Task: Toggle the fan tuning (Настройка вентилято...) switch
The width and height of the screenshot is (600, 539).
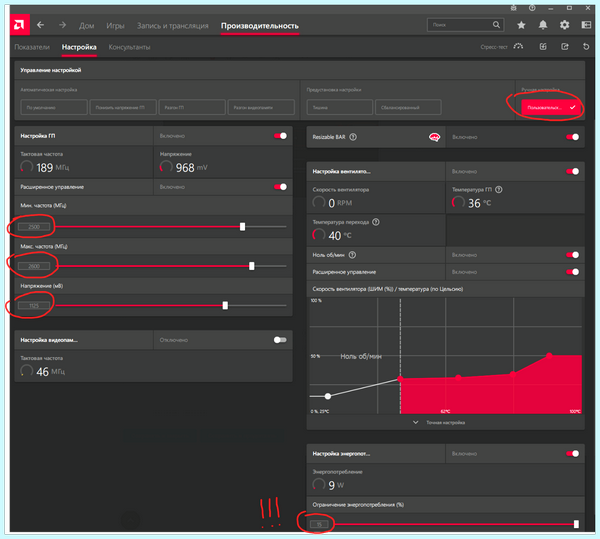Action: pos(572,171)
